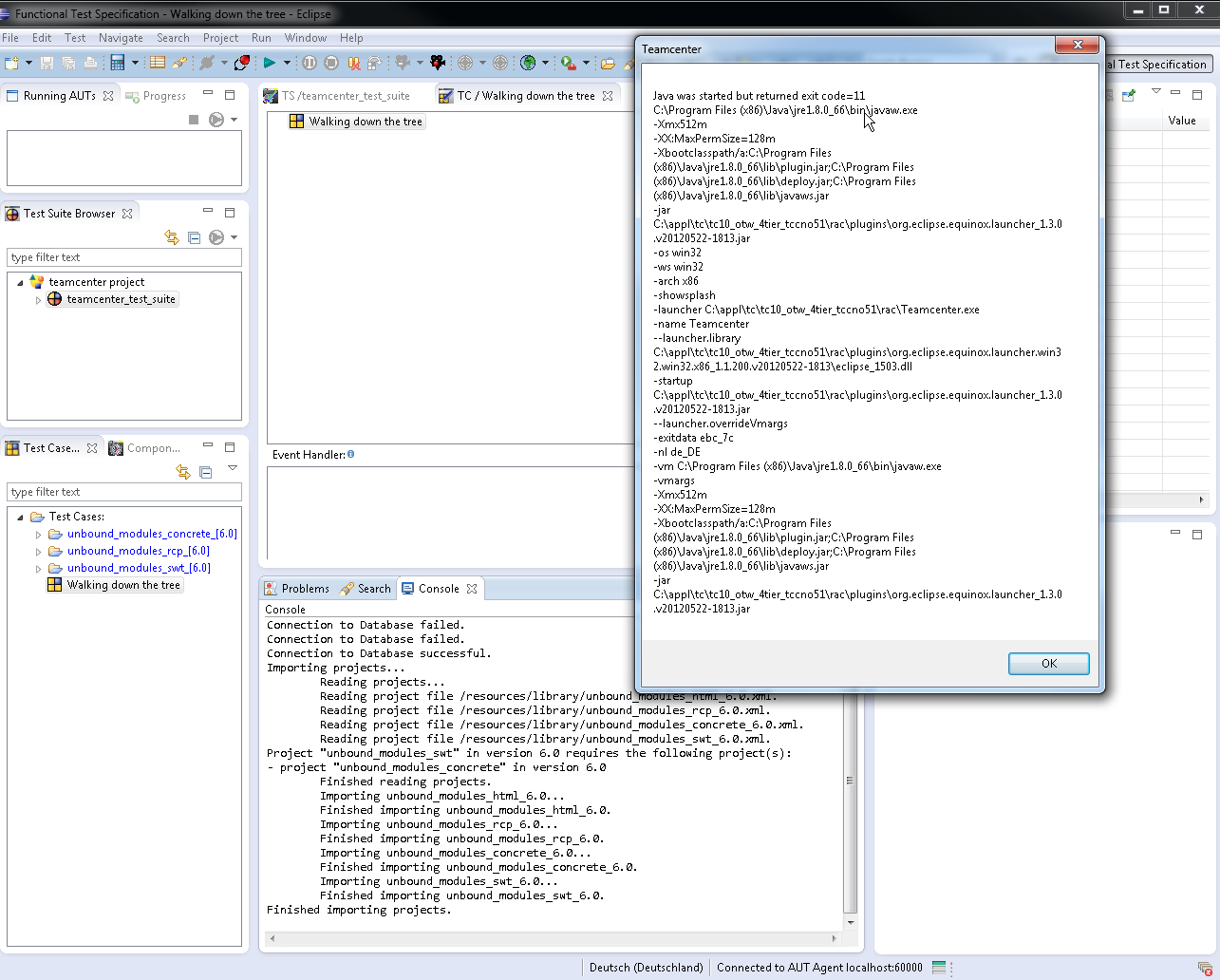
Task: Click the New wizard icon in main toolbar
Action: (x=11, y=63)
